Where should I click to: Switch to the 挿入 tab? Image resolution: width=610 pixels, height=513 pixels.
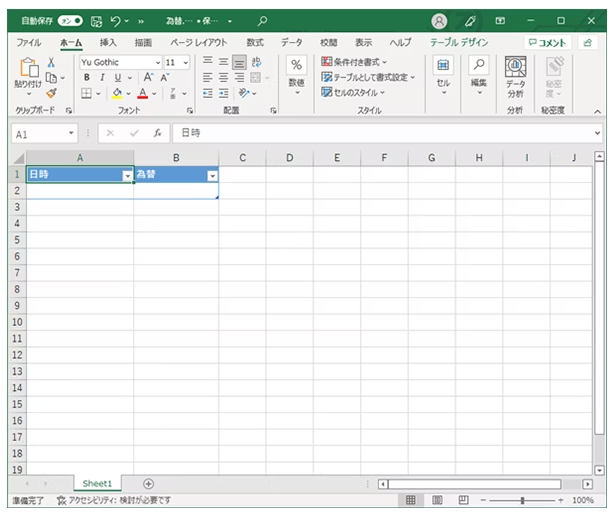[x=108, y=42]
